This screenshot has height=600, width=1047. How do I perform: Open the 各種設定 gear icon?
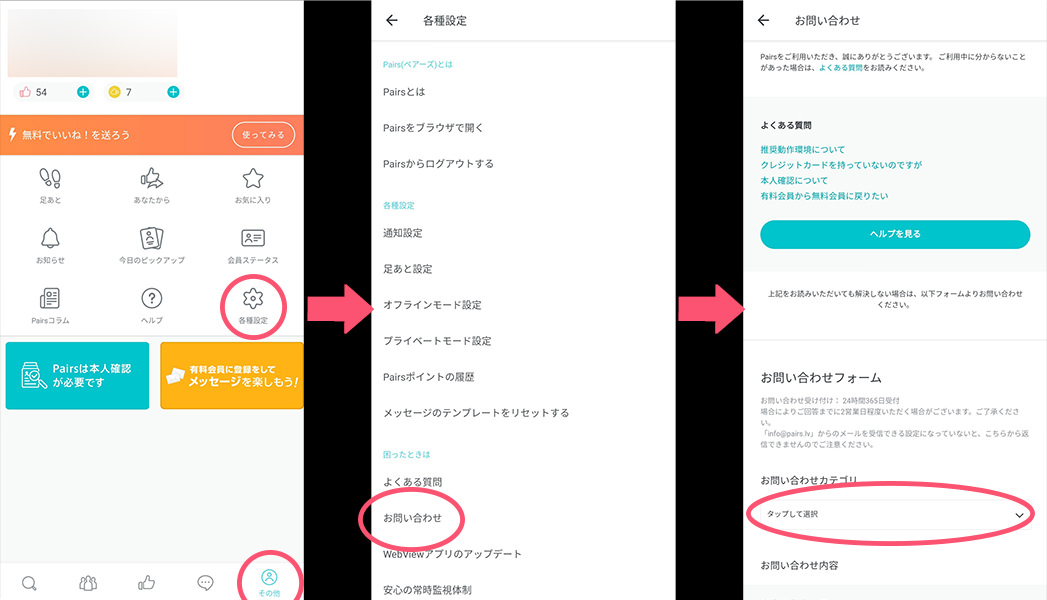tap(253, 298)
